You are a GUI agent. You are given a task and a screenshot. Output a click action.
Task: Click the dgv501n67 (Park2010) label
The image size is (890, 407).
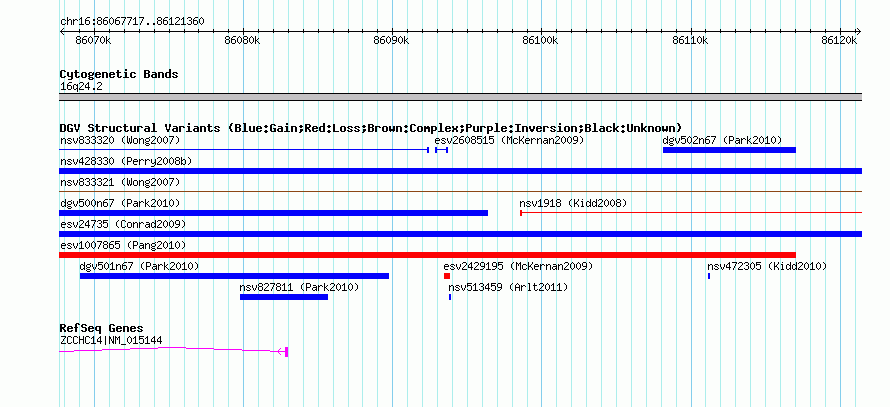tap(140, 266)
